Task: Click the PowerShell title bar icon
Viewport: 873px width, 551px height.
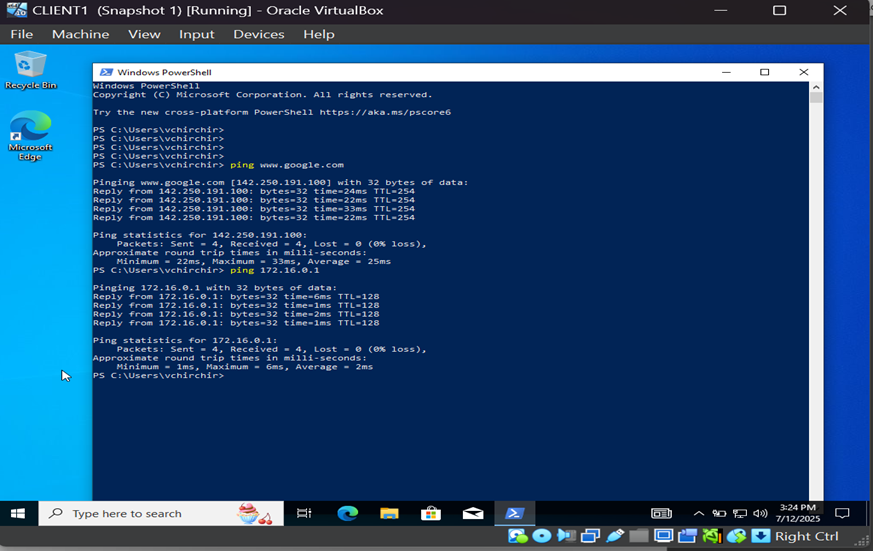Action: pyautogui.click(x=106, y=72)
